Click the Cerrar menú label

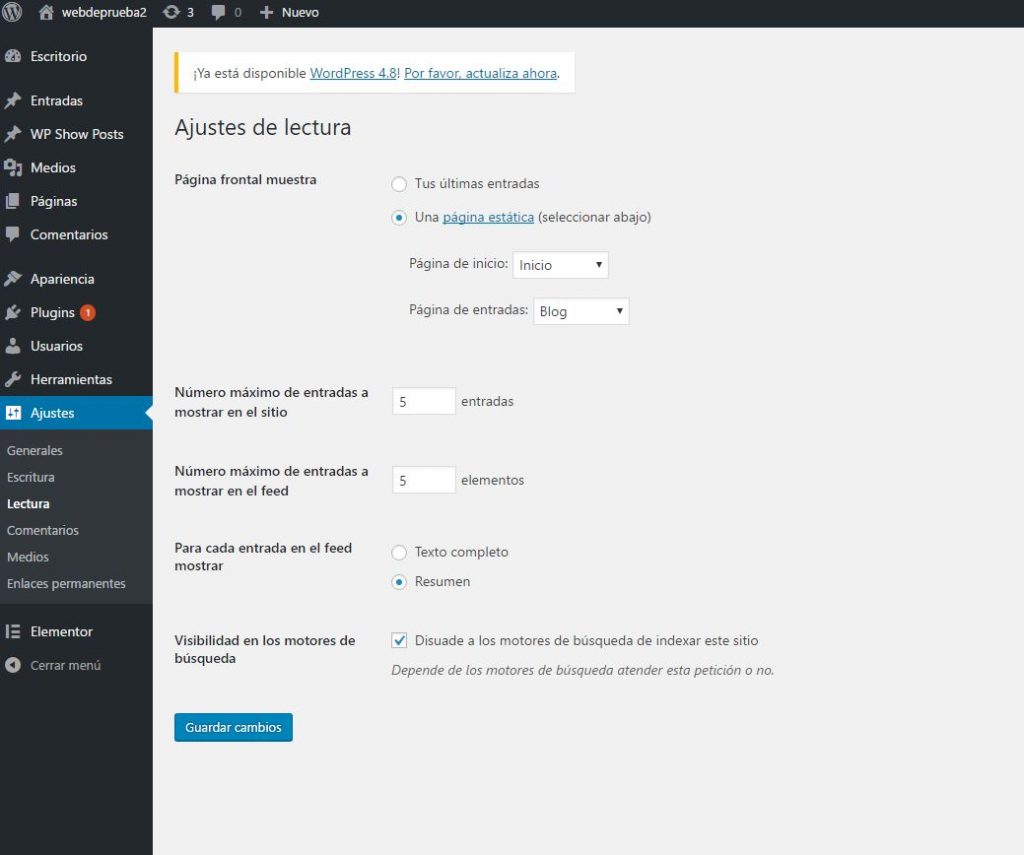65,666
